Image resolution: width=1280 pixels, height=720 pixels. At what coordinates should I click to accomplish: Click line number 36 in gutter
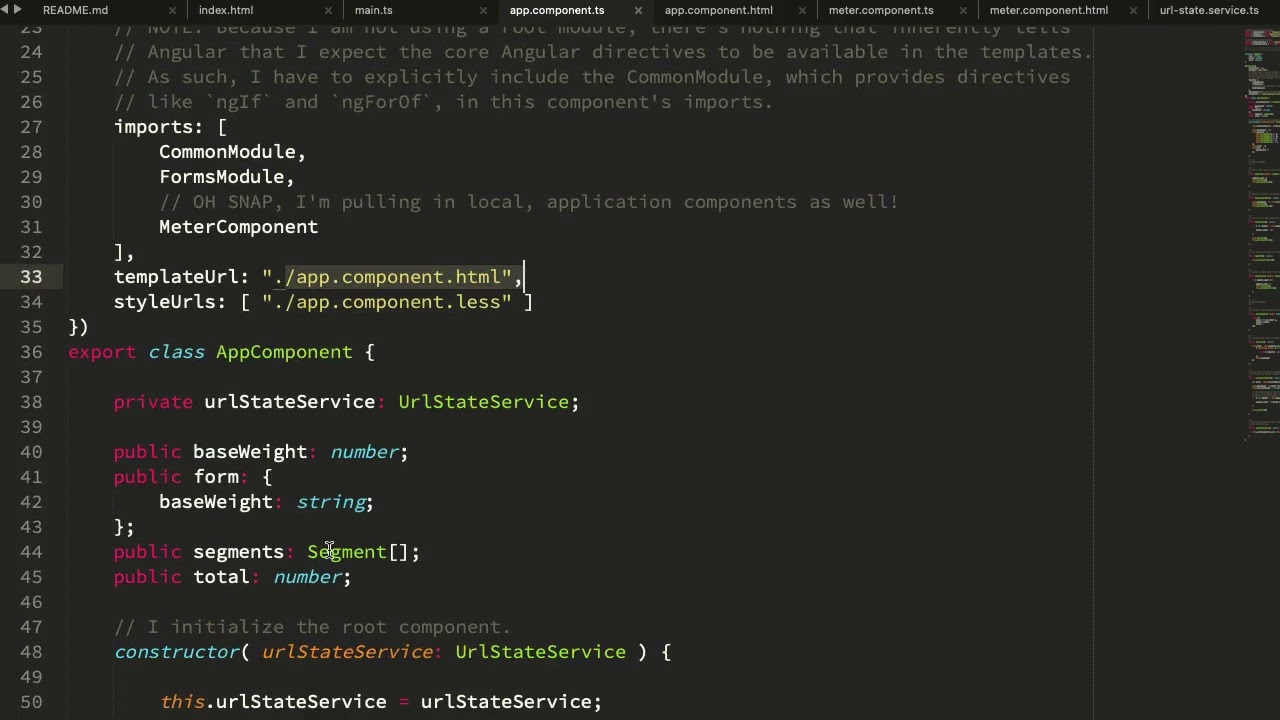click(x=30, y=352)
